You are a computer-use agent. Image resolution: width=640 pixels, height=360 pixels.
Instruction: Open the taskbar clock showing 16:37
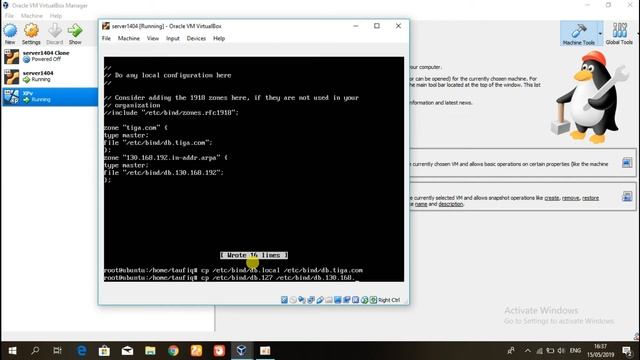(x=600, y=351)
